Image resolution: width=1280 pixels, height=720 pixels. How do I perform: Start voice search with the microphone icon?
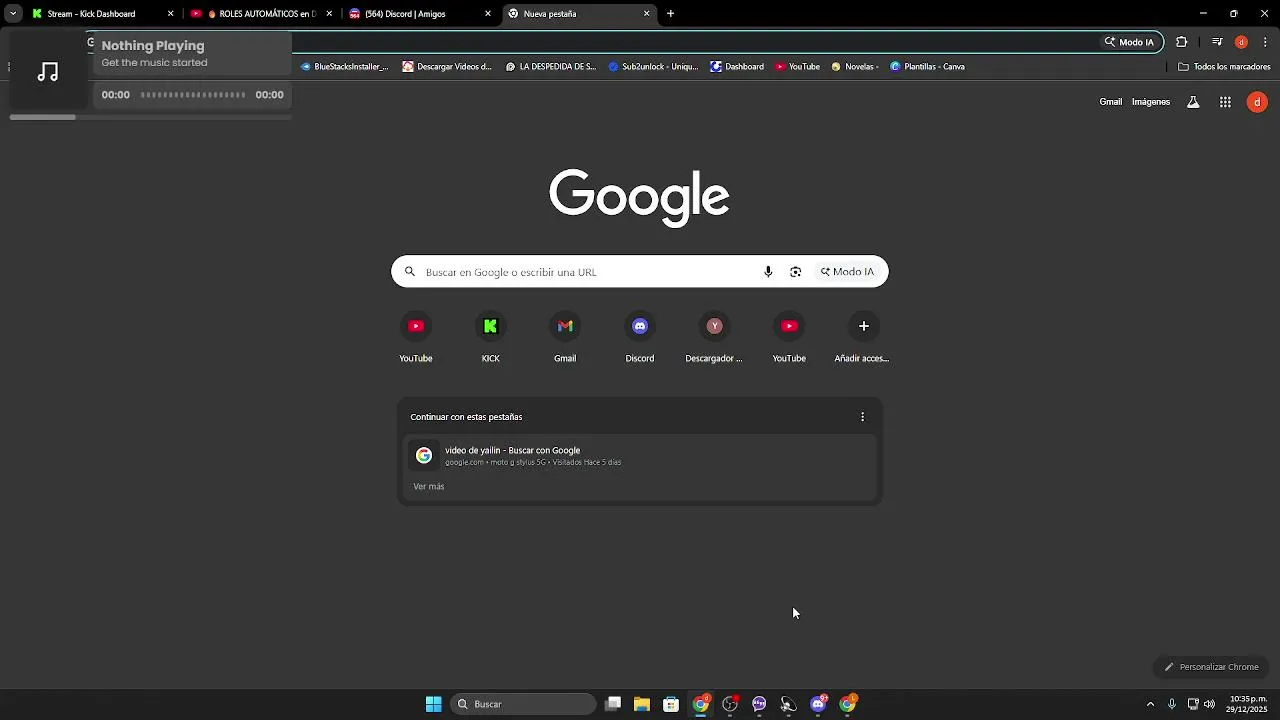coord(768,272)
